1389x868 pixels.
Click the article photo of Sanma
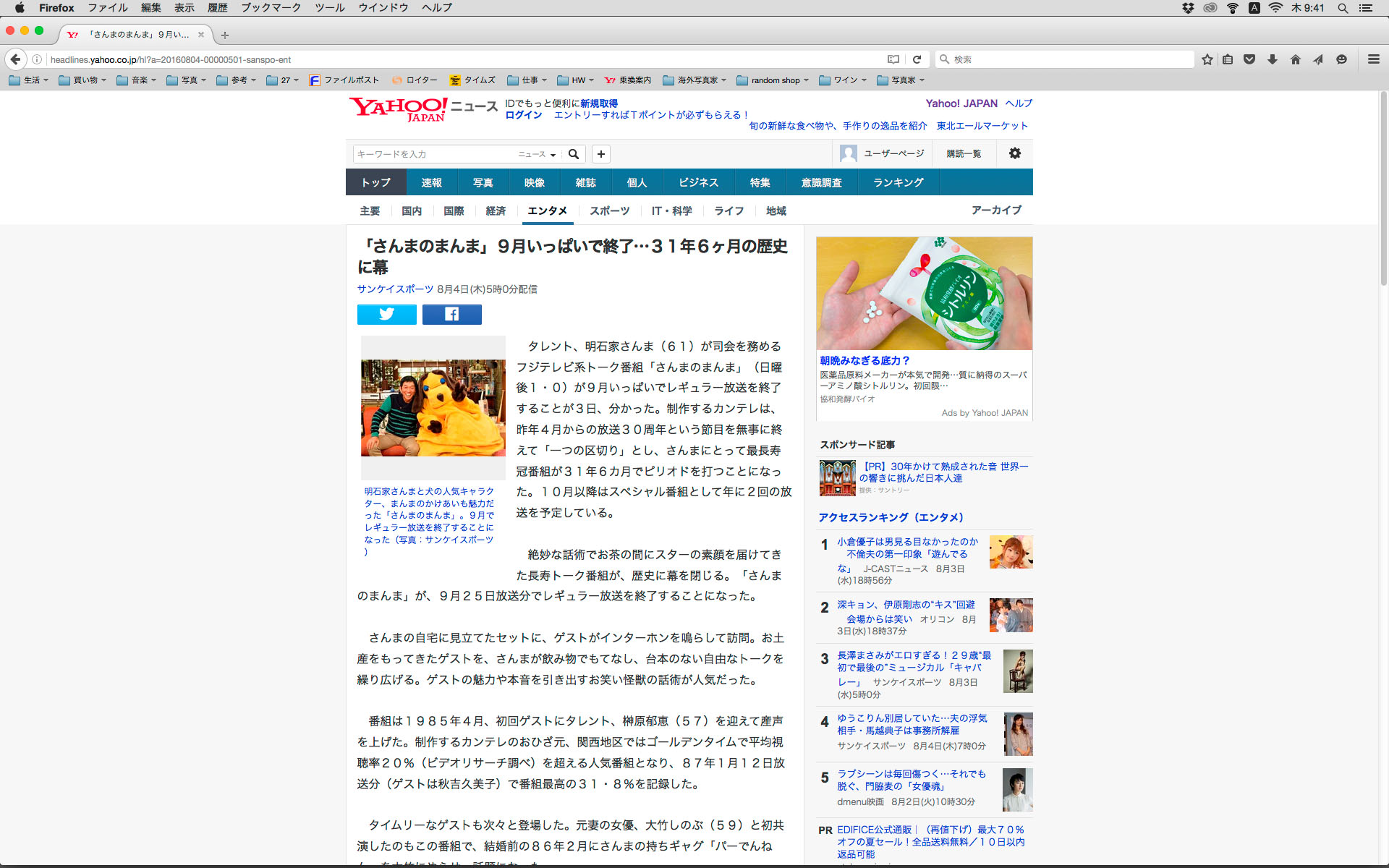433,407
